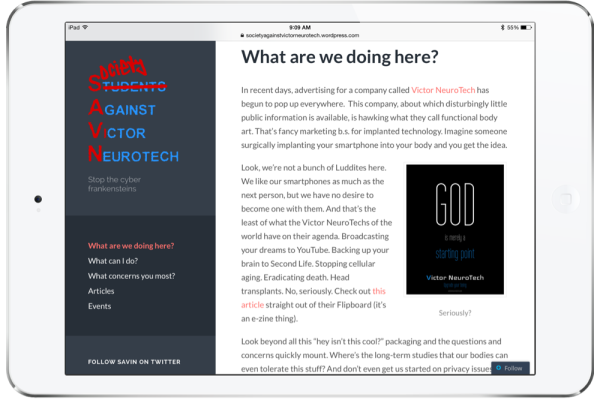
Task: Click the 'Follow SAVIN on Twitter' heading
Action: point(134,362)
